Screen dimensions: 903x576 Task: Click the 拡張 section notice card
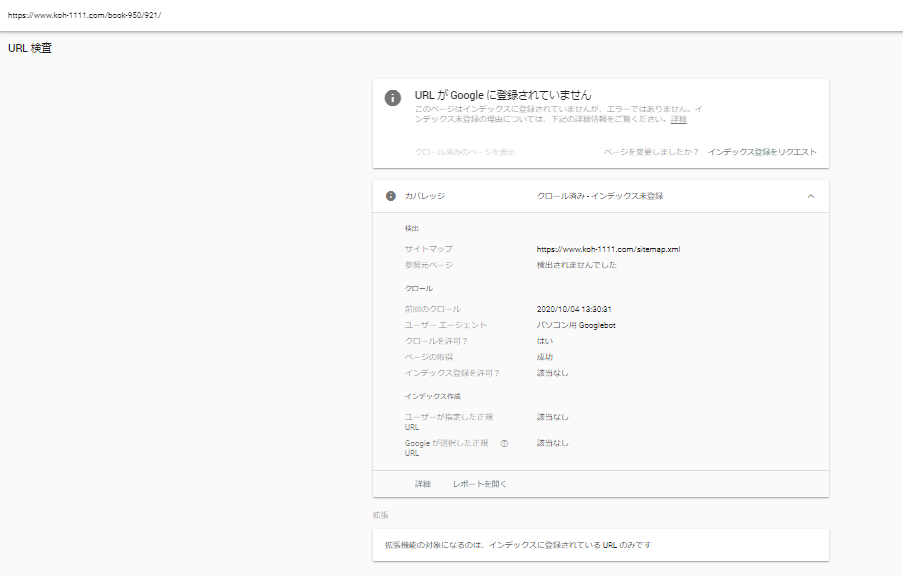601,545
